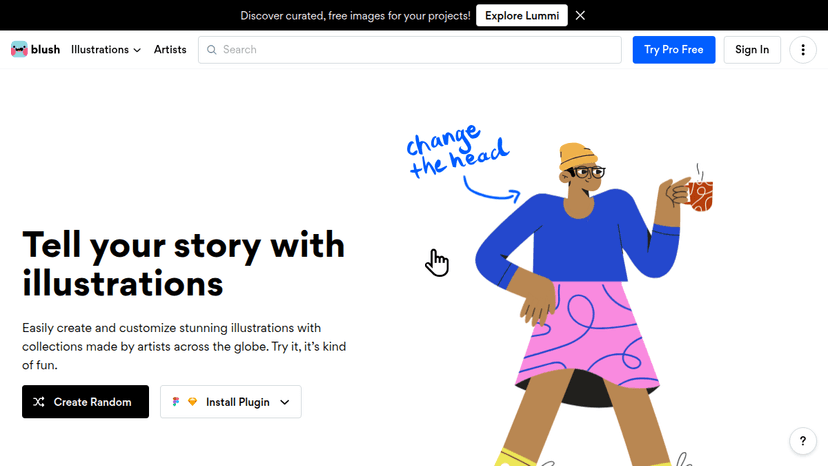Expand the Install Plugin chevron

285,402
